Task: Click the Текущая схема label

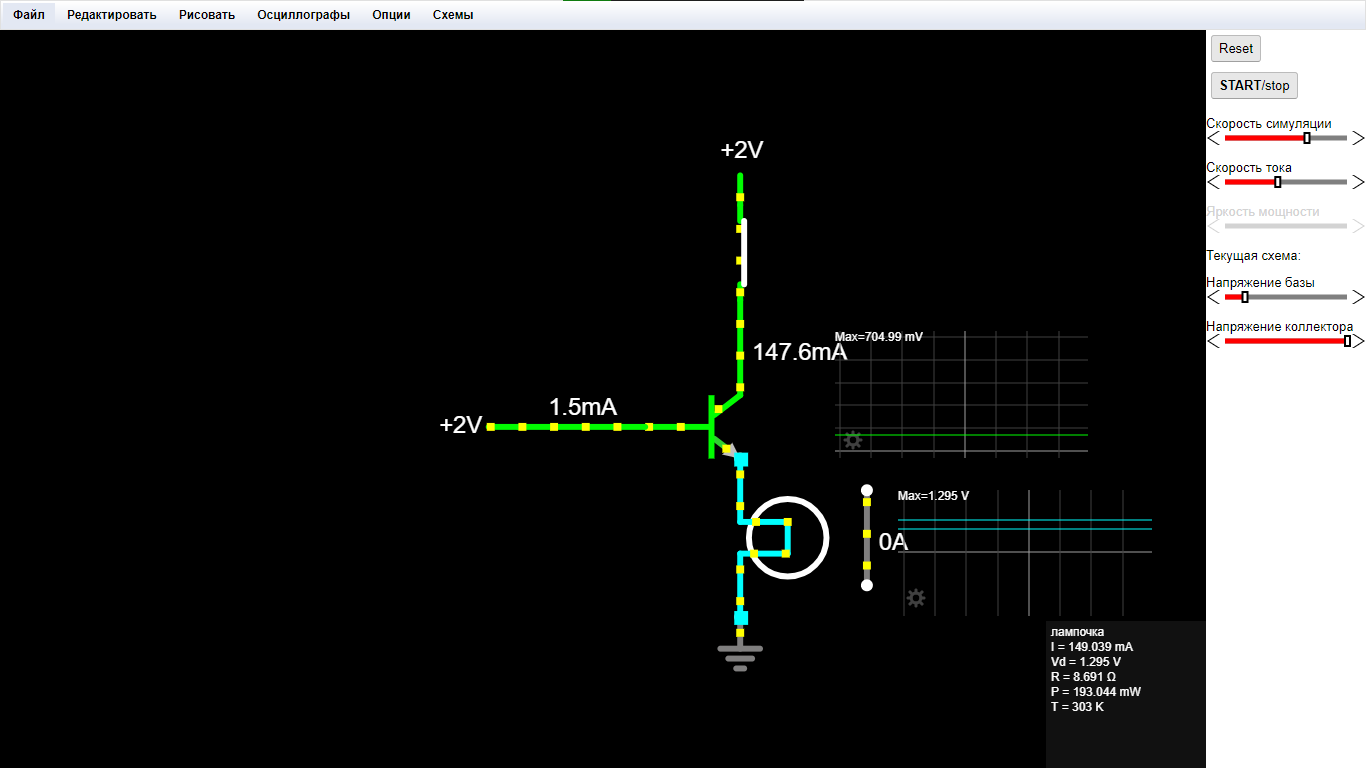Action: click(1253, 256)
